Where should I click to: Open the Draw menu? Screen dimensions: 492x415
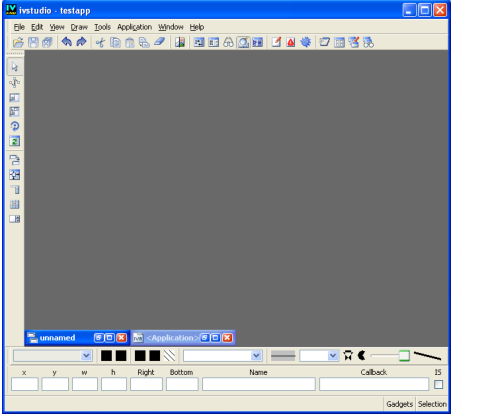tap(79, 27)
